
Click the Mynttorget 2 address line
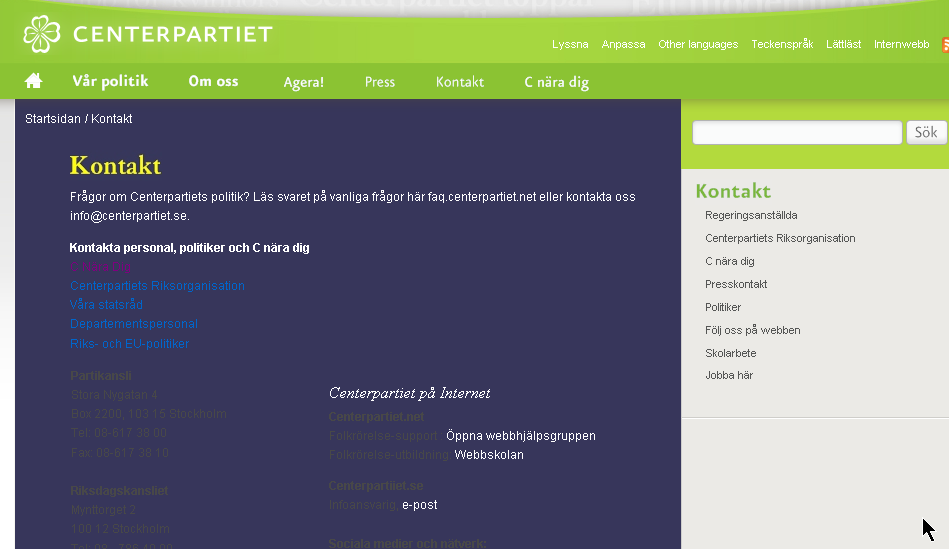[103, 510]
